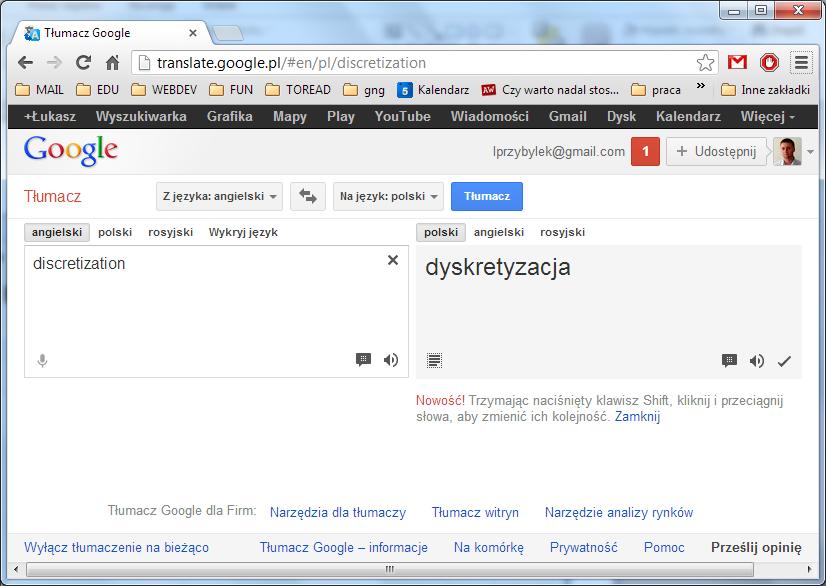826x586 pixels.
Task: Go to the browser home icon
Action: [x=112, y=63]
